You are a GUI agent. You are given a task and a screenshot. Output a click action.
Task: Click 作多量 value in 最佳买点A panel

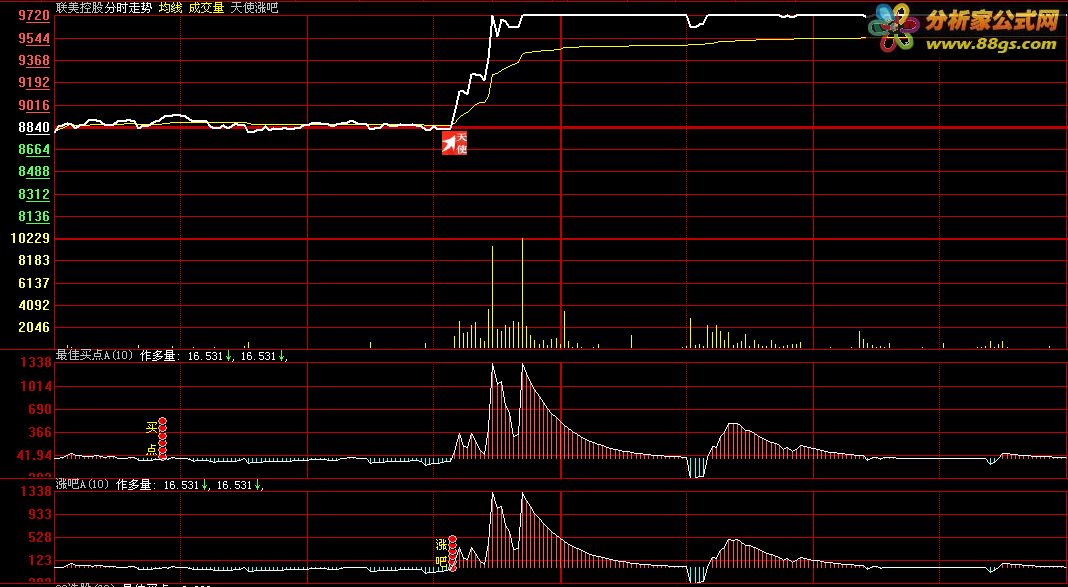(213, 355)
